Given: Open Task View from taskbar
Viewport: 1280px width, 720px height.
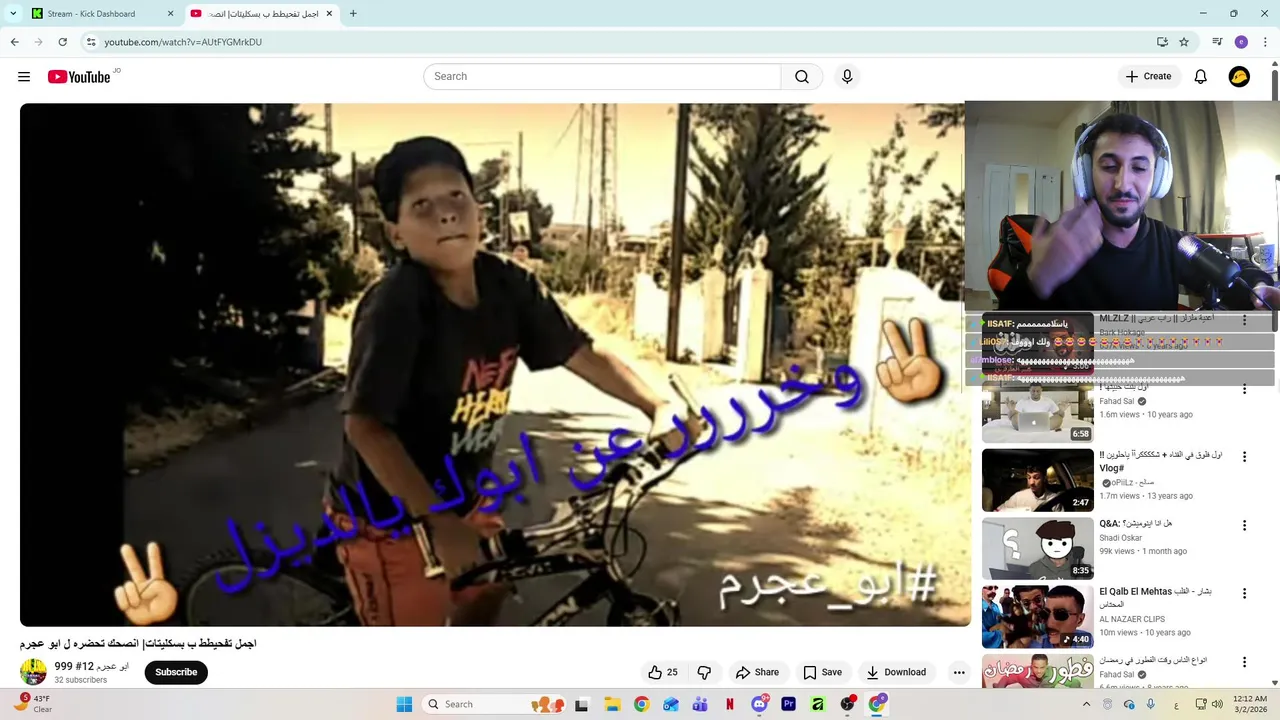Looking at the screenshot, I should pos(582,704).
